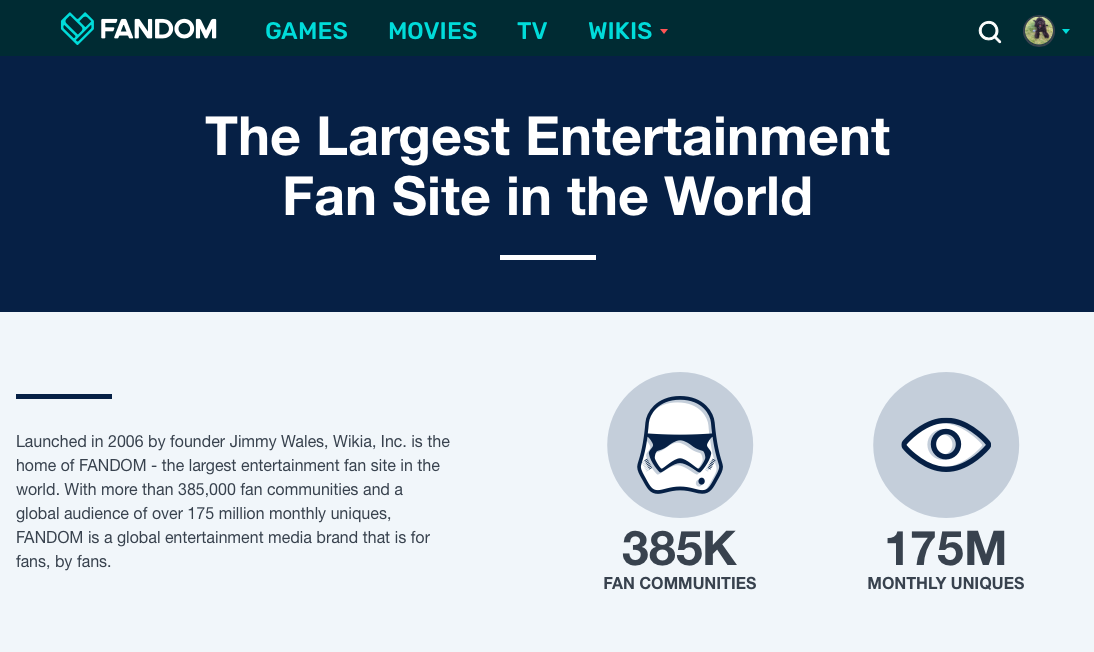This screenshot has height=652, width=1094.
Task: Go to the MOVIES section
Action: [x=433, y=31]
